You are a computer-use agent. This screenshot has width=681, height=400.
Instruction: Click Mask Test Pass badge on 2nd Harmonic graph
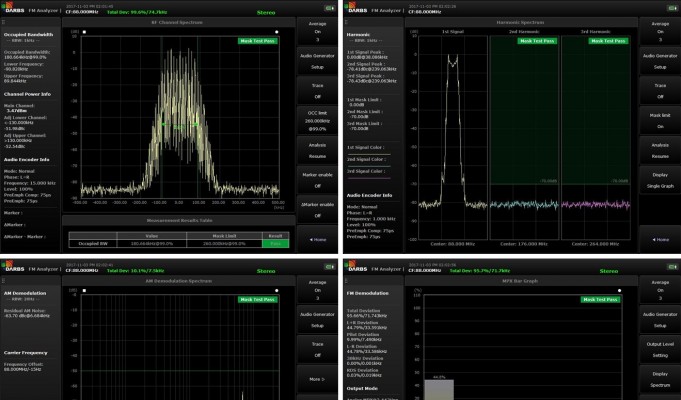538,41
